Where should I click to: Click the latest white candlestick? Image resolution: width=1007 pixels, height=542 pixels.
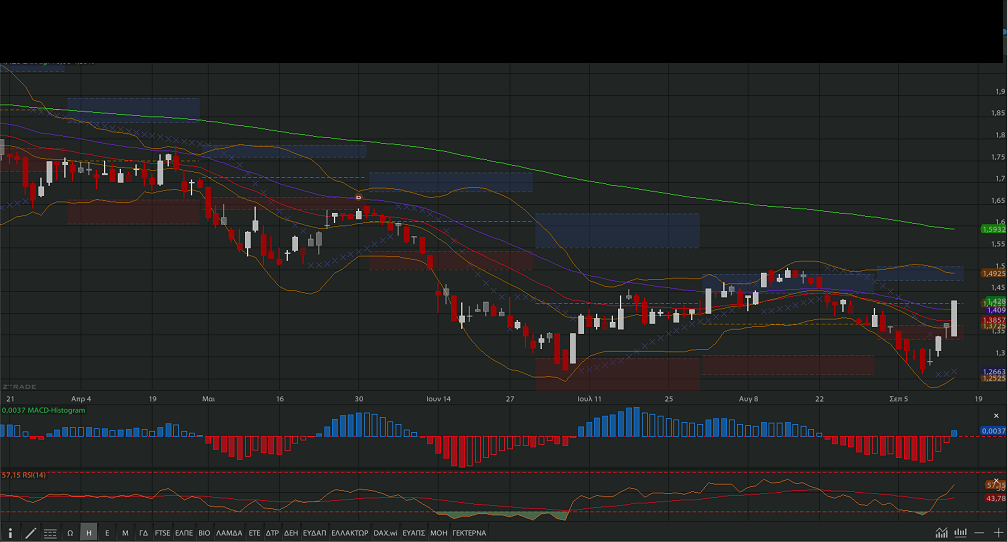(x=954, y=319)
